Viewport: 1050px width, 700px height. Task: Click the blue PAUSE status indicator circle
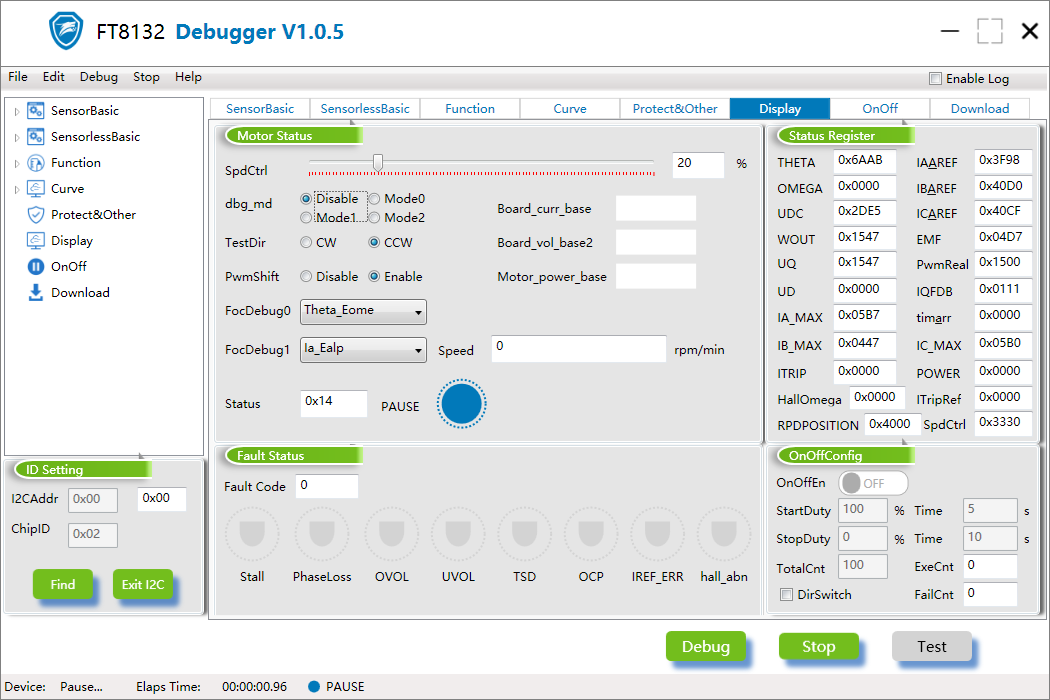pyautogui.click(x=461, y=404)
